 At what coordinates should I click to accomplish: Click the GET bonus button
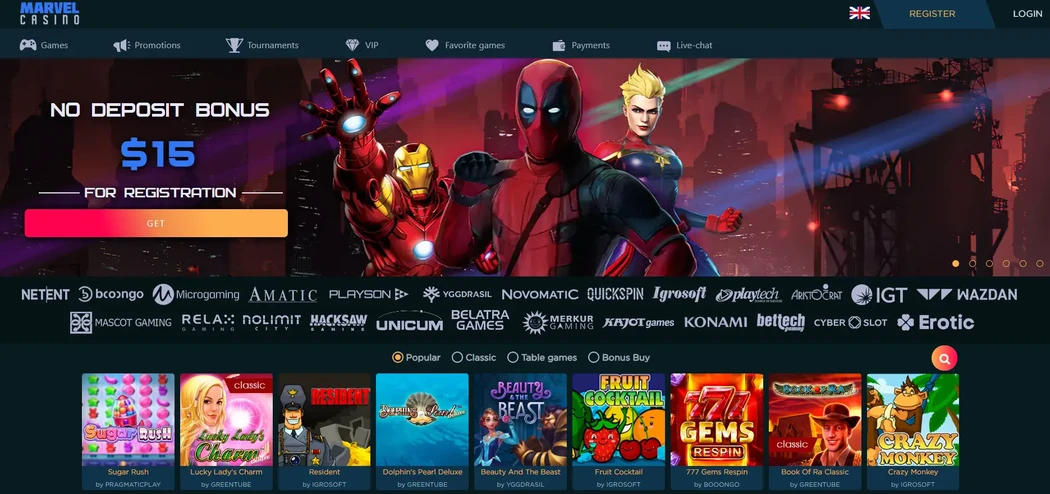156,224
